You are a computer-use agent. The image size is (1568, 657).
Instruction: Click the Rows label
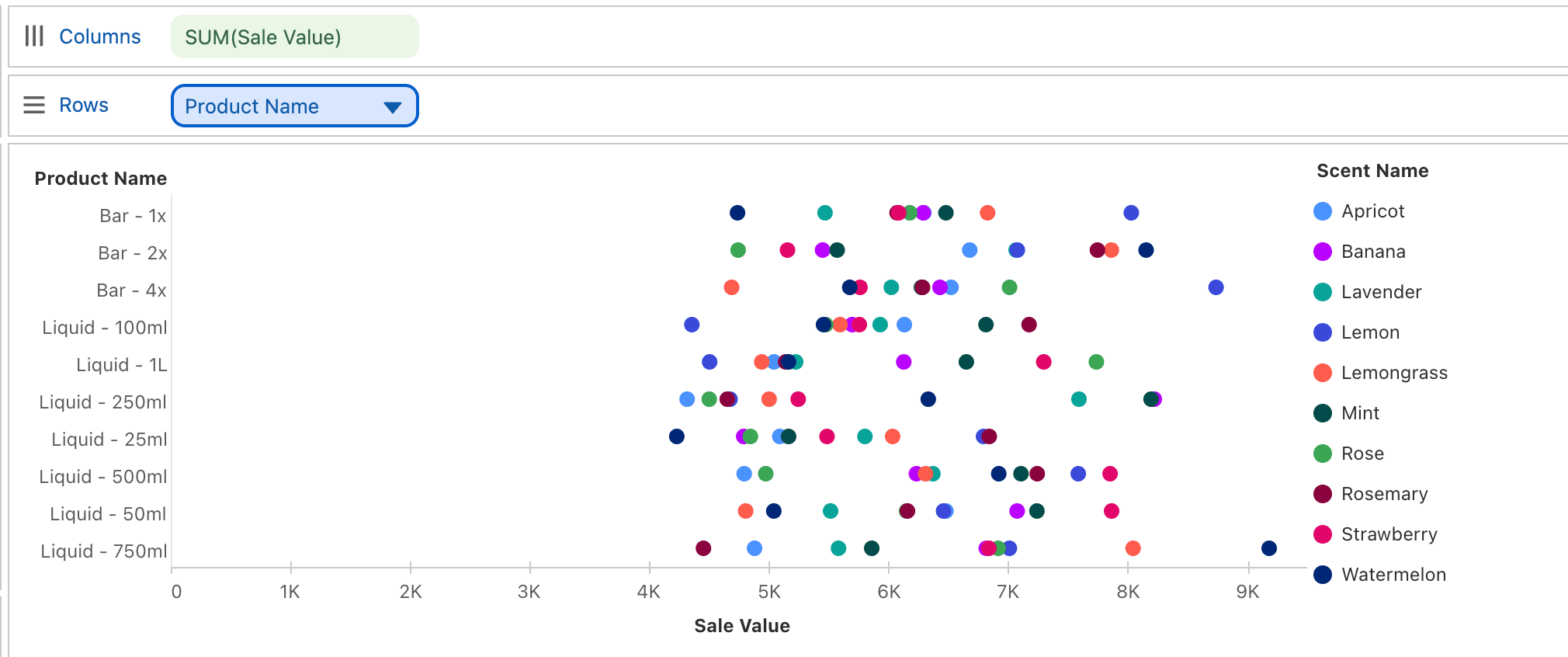(84, 105)
